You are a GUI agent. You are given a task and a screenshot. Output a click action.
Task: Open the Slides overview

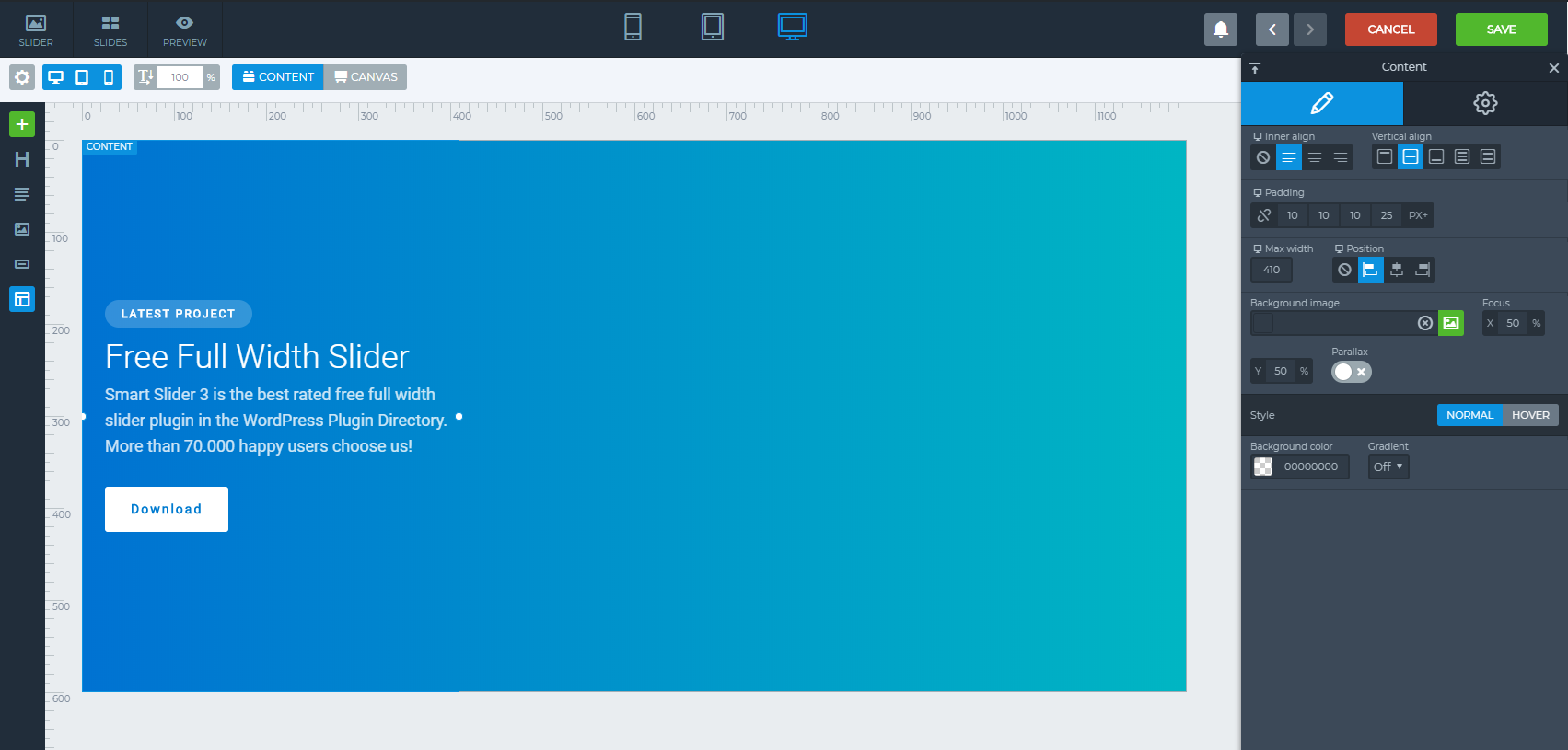click(x=110, y=29)
